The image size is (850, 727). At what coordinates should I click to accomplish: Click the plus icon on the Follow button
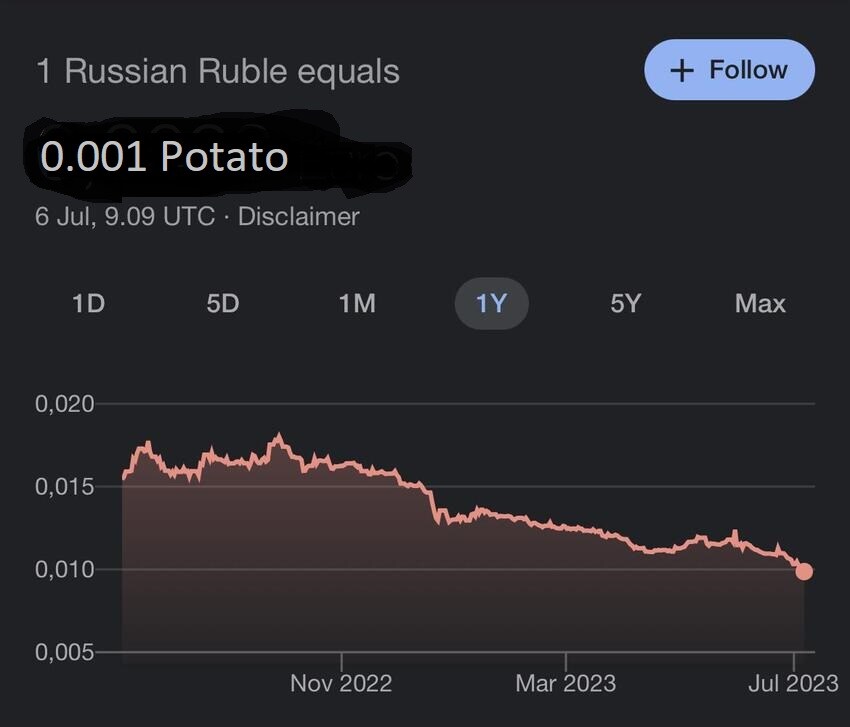(681, 70)
